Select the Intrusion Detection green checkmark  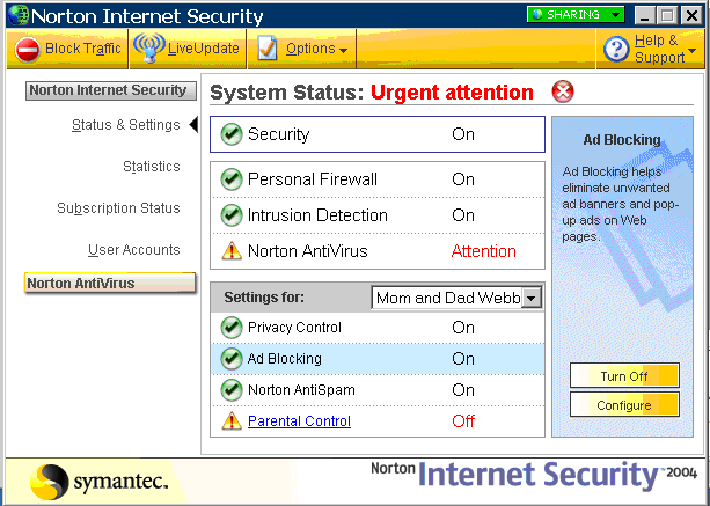point(231,215)
